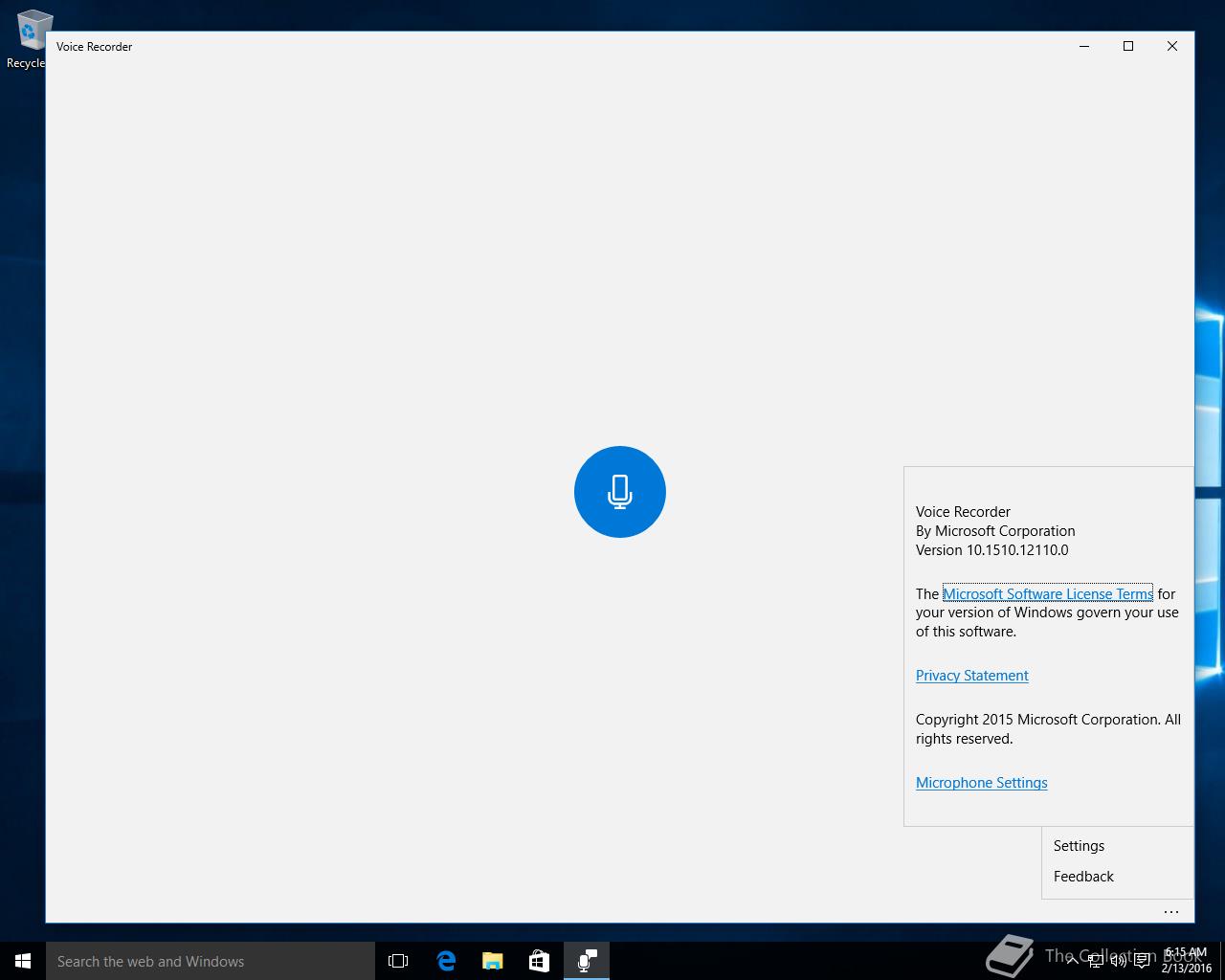Open the Windows Start menu

[23, 961]
